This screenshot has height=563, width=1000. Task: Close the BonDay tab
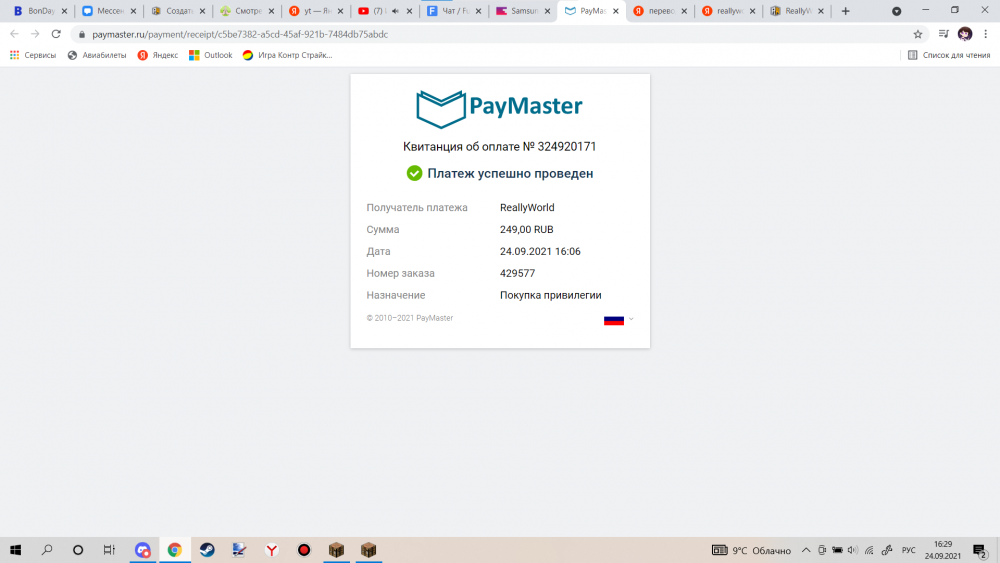coord(64,11)
